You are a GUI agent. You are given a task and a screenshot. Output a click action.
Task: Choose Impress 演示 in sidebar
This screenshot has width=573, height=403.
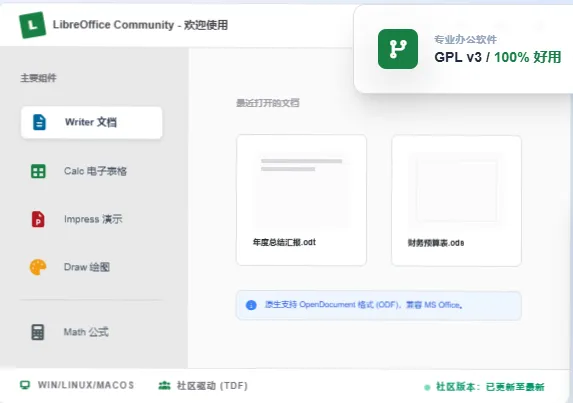coord(92,219)
